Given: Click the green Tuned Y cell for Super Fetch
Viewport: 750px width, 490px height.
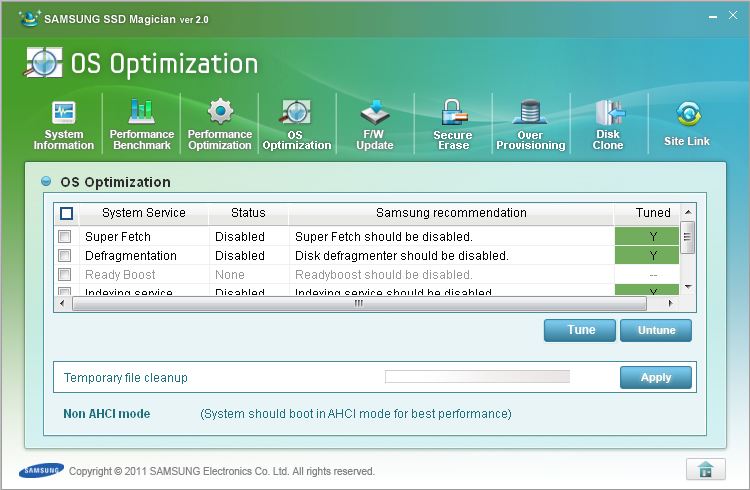Looking at the screenshot, I should (x=647, y=236).
